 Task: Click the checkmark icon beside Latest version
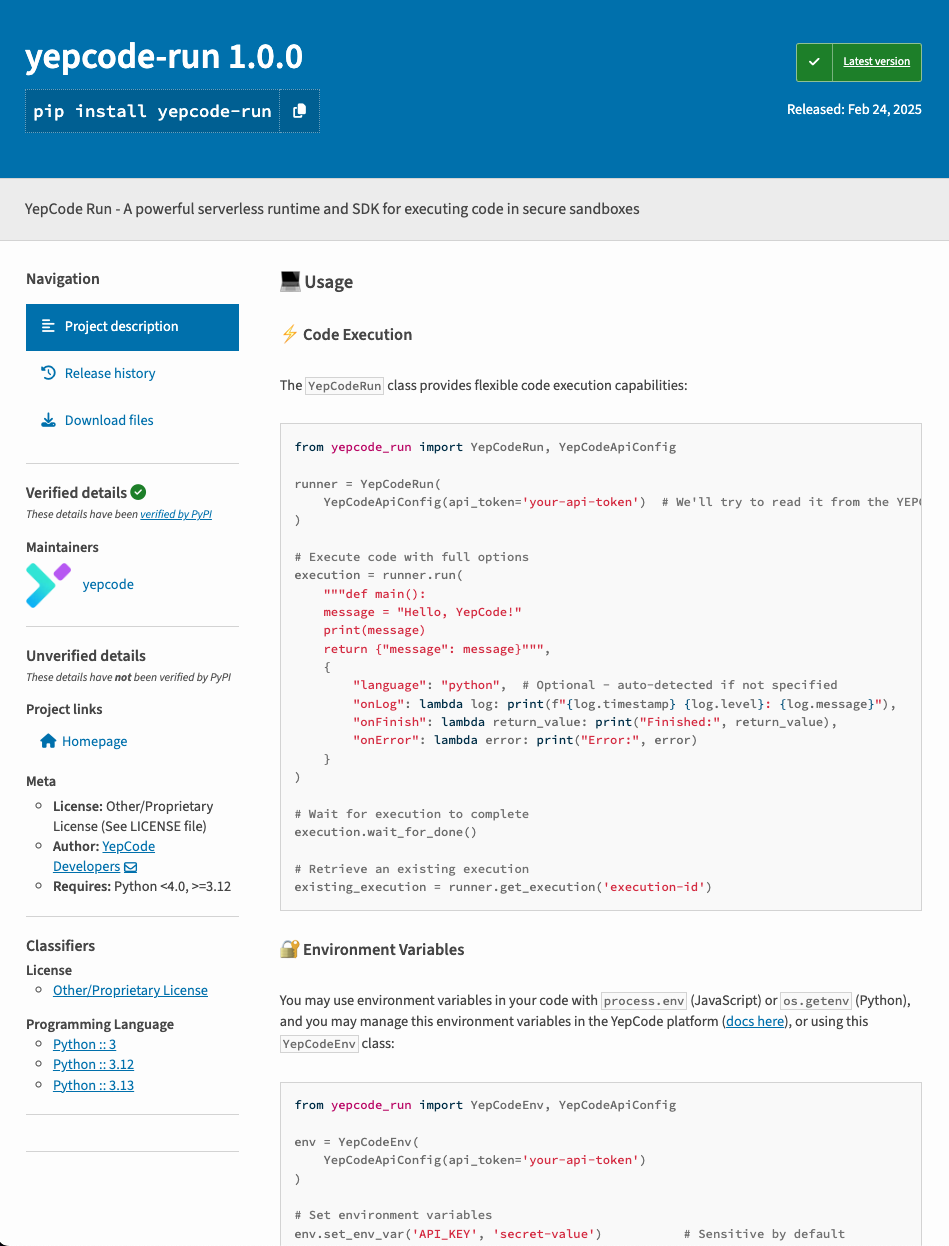click(814, 62)
